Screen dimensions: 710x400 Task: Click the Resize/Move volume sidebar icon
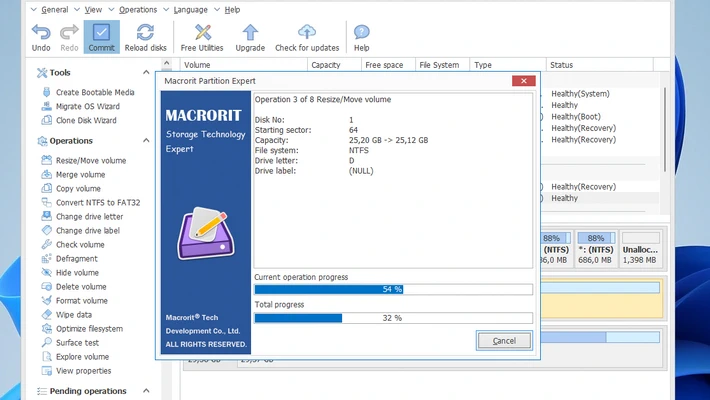pyautogui.click(x=46, y=160)
